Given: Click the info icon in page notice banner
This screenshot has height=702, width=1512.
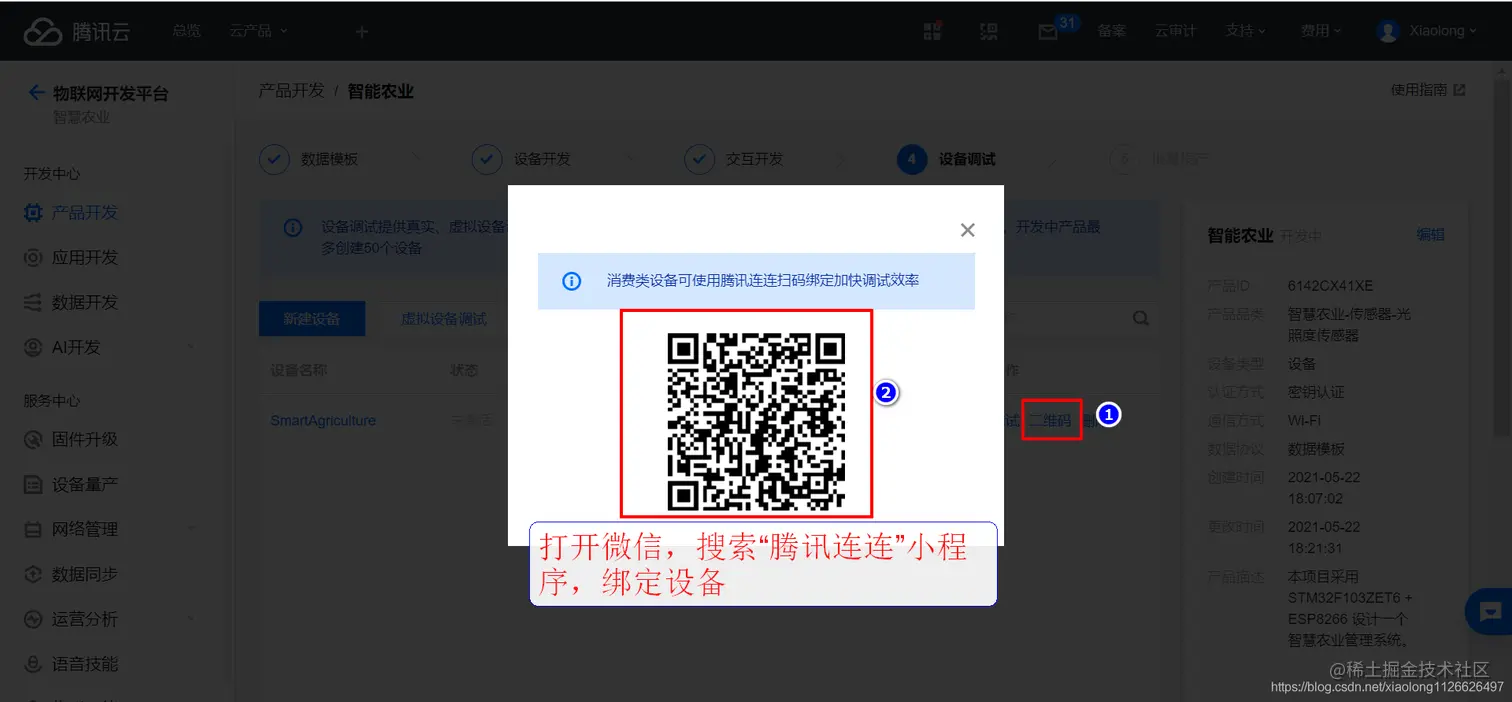Looking at the screenshot, I should tap(293, 228).
